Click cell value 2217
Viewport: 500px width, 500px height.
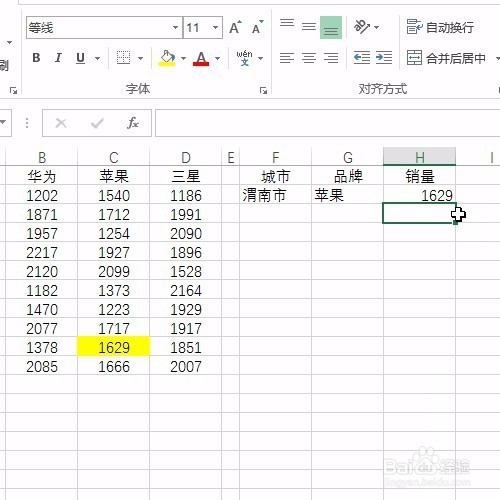[42, 252]
